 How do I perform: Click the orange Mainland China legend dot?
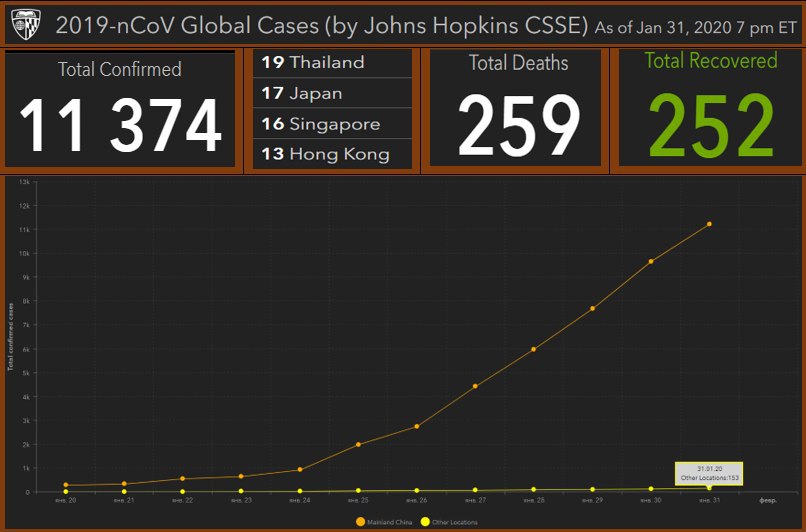(360, 522)
